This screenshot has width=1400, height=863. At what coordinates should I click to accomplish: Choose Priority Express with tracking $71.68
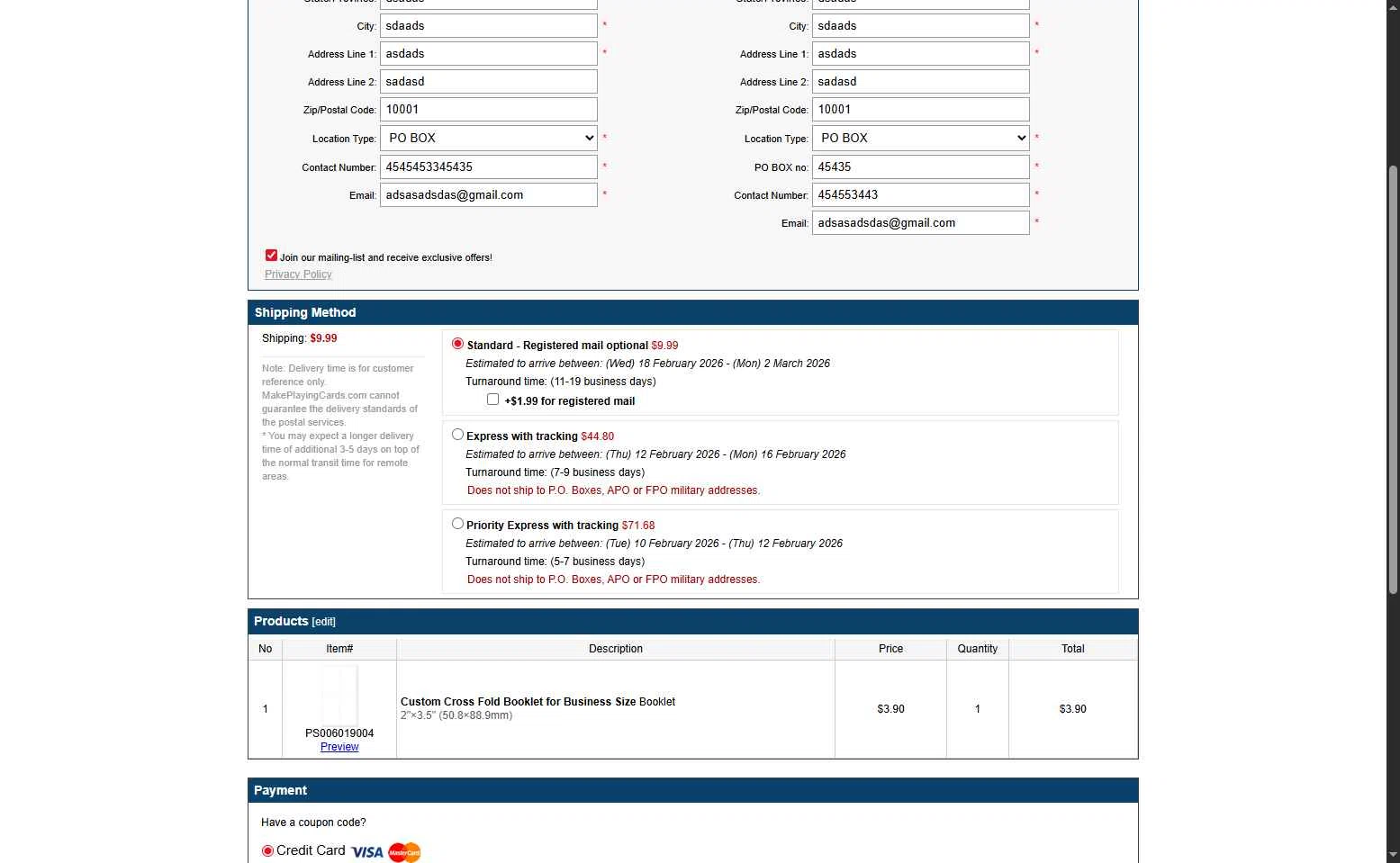(x=457, y=524)
